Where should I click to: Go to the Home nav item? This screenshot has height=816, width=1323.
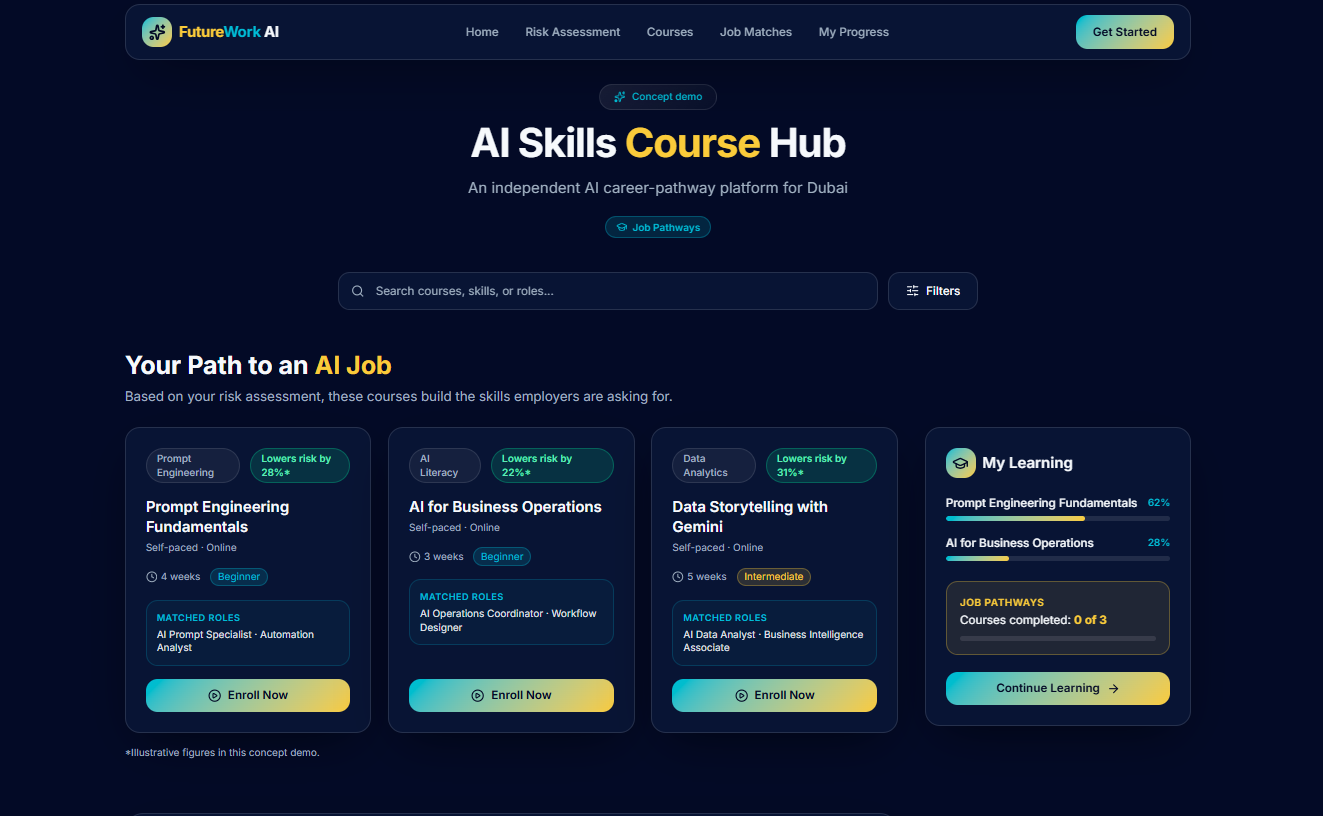[482, 32]
